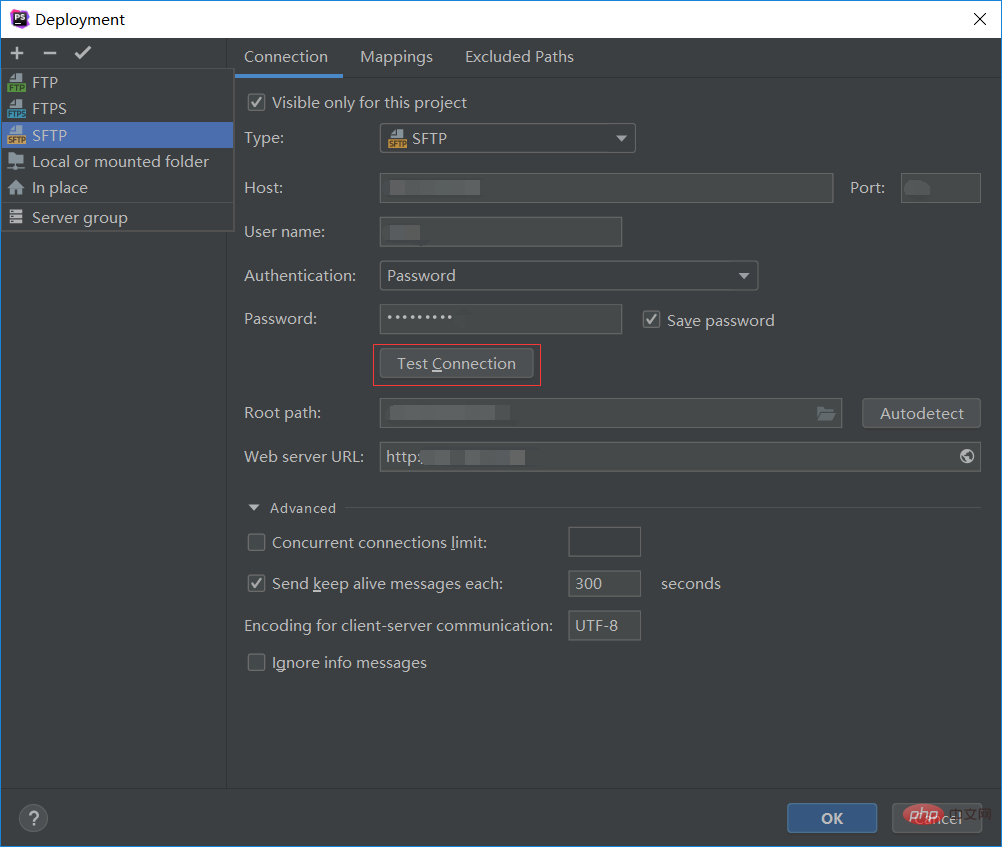Click the OK button
The height and width of the screenshot is (847, 1002).
832,818
